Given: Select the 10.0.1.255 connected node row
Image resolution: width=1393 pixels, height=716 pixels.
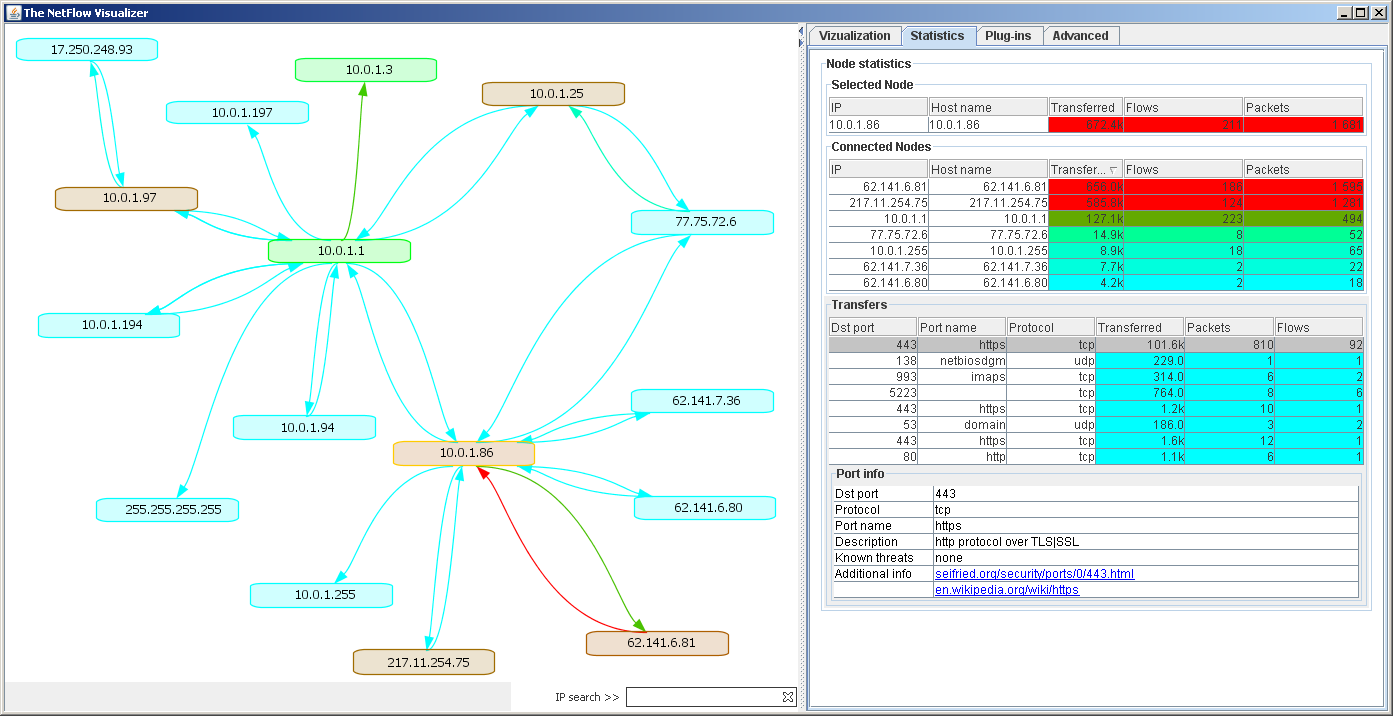Looking at the screenshot, I should point(1096,251).
